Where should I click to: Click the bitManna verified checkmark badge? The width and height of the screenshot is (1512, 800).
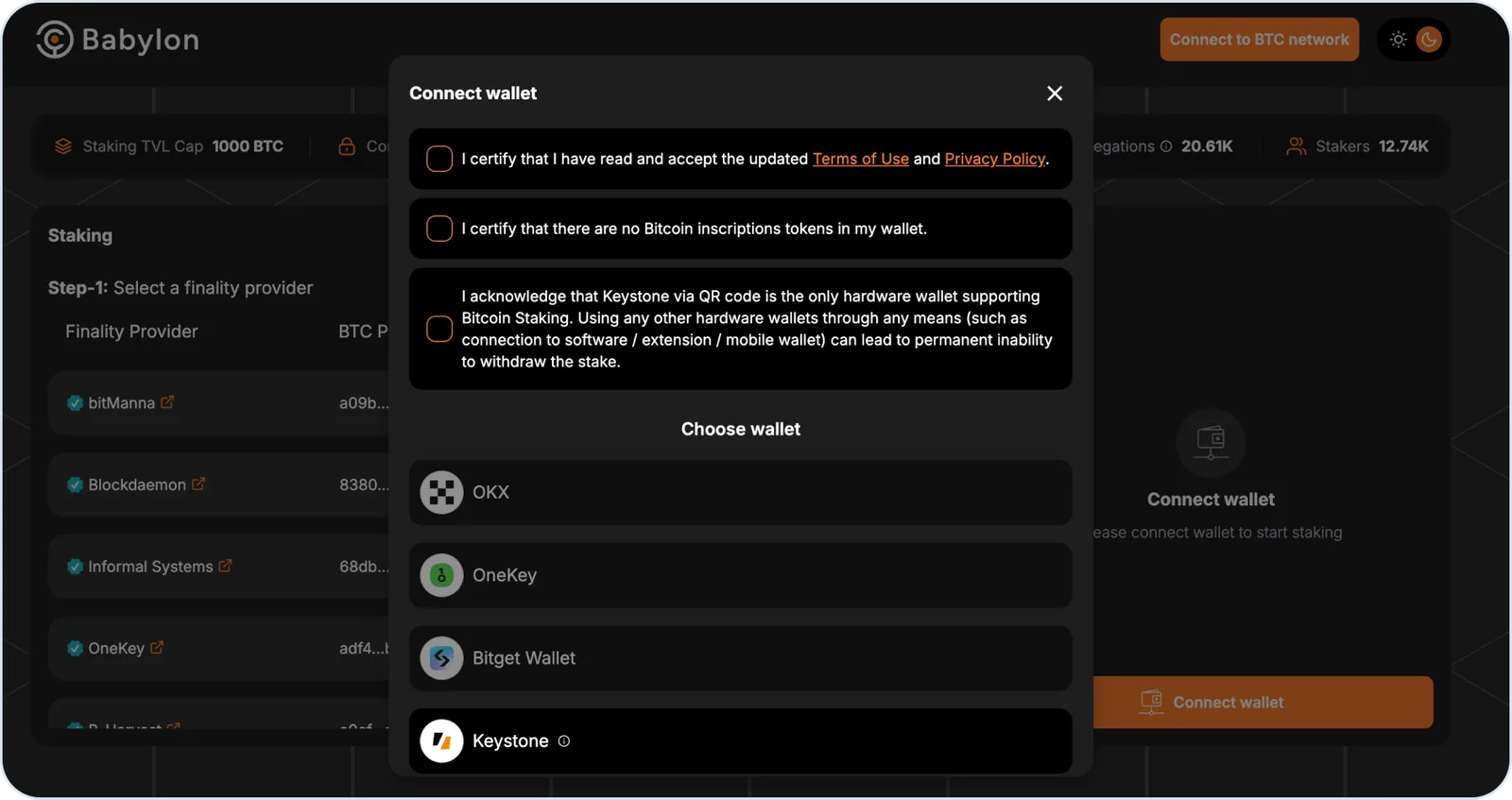pyautogui.click(x=75, y=403)
